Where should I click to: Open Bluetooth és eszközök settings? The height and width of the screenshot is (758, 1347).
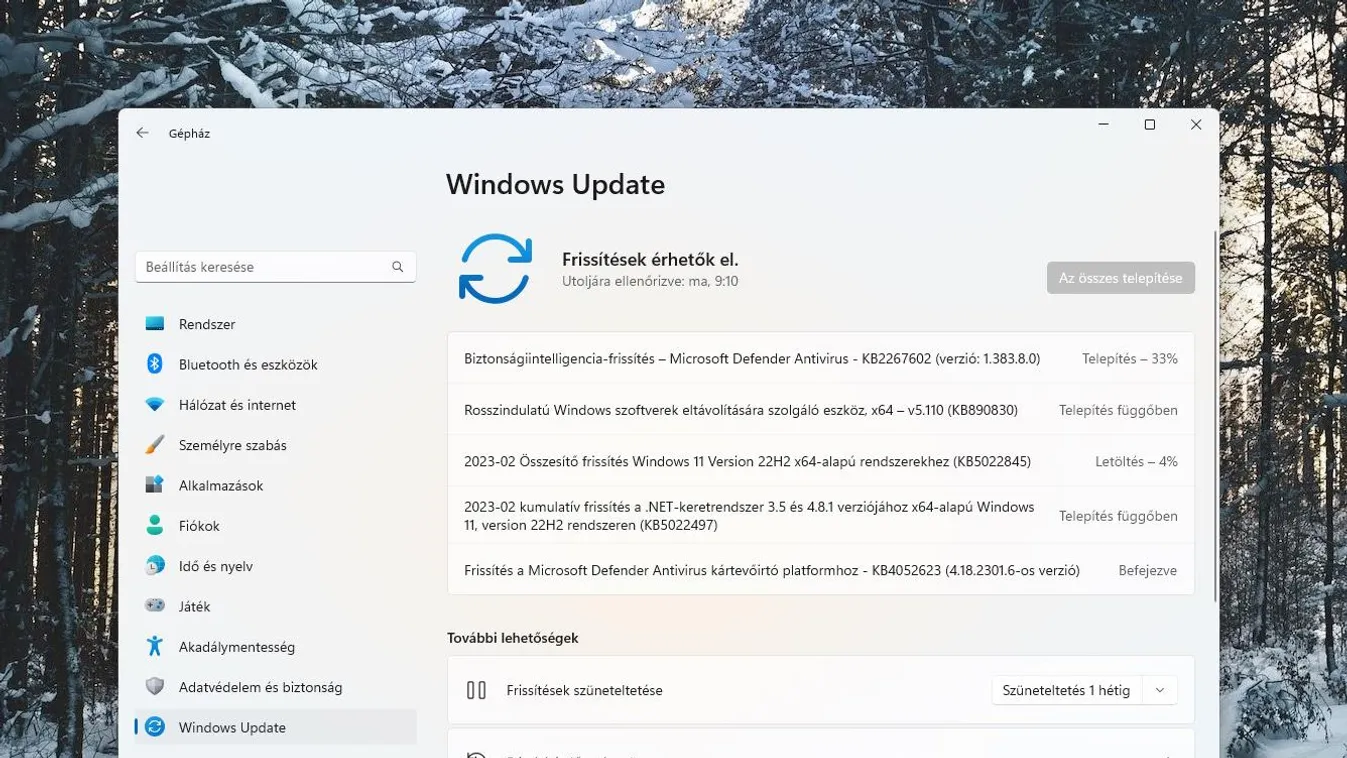pos(275,364)
